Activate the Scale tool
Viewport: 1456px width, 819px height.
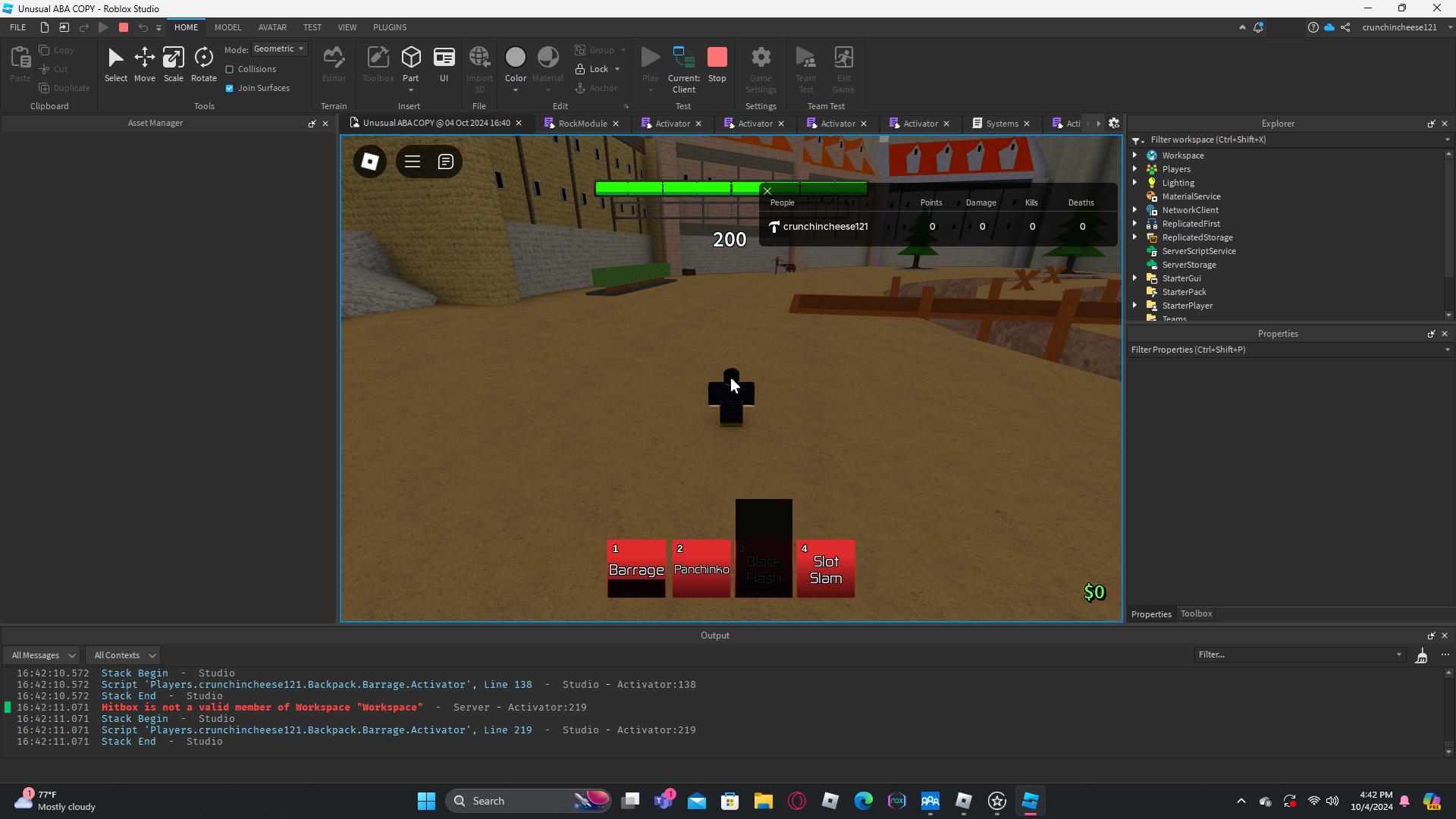174,64
